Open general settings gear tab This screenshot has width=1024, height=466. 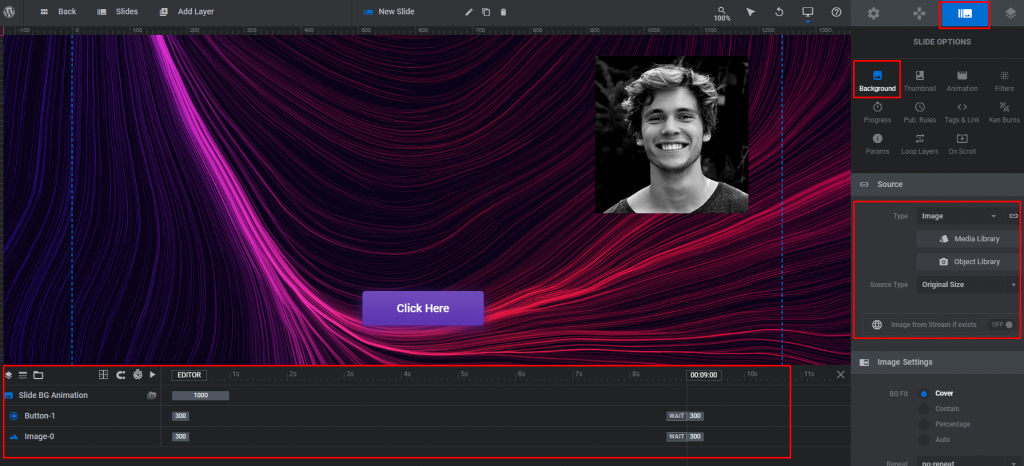pyautogui.click(x=873, y=14)
